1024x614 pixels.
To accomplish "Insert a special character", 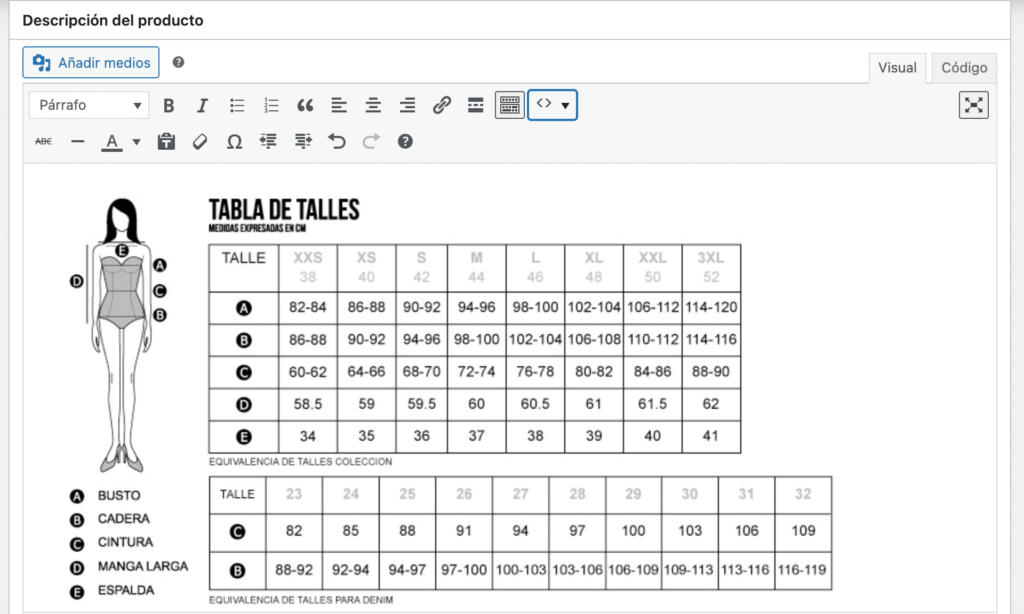I will coord(234,141).
